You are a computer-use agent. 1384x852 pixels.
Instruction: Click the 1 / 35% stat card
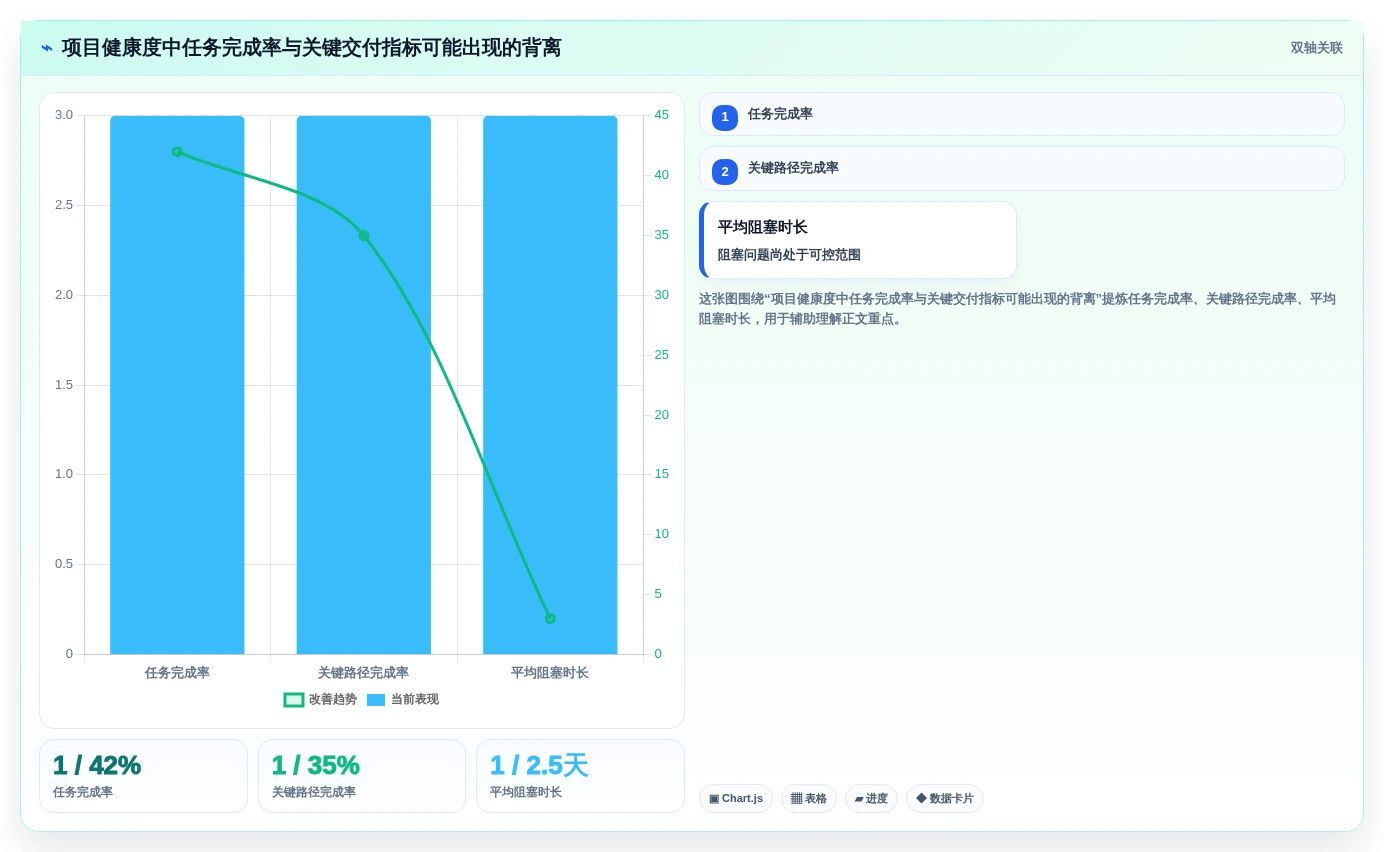click(x=362, y=776)
